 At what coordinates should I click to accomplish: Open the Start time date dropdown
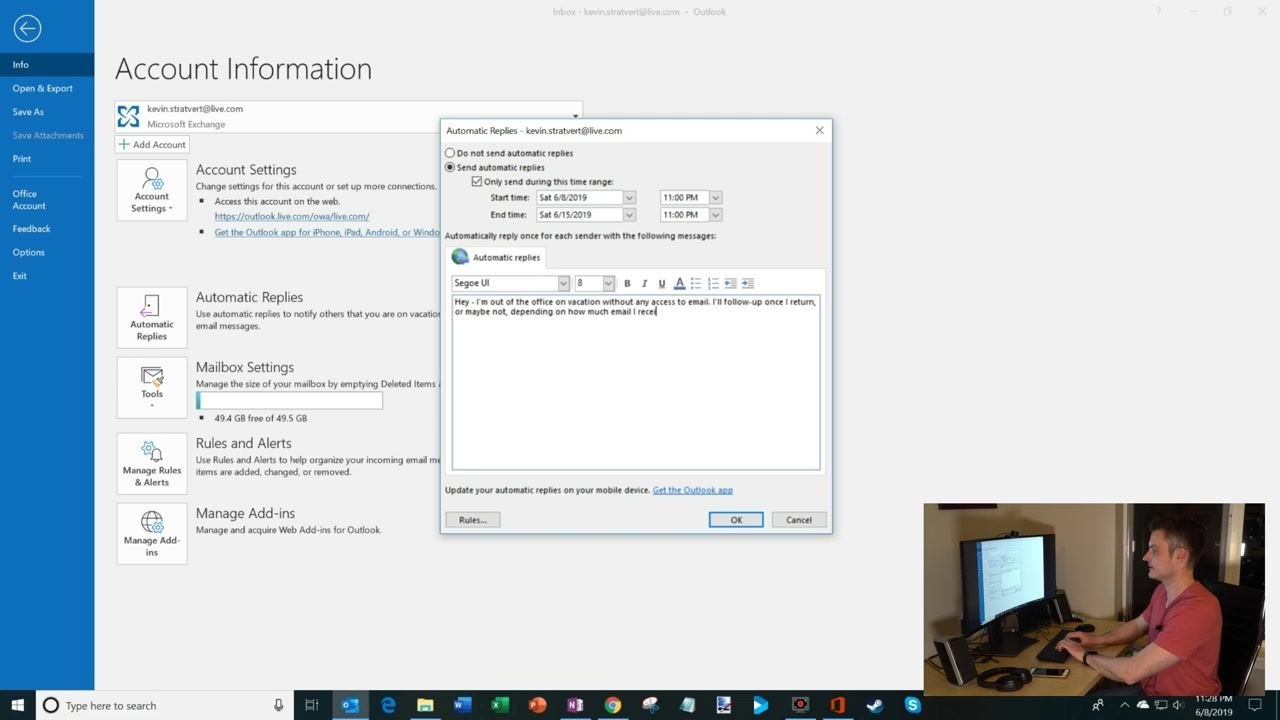[629, 198]
